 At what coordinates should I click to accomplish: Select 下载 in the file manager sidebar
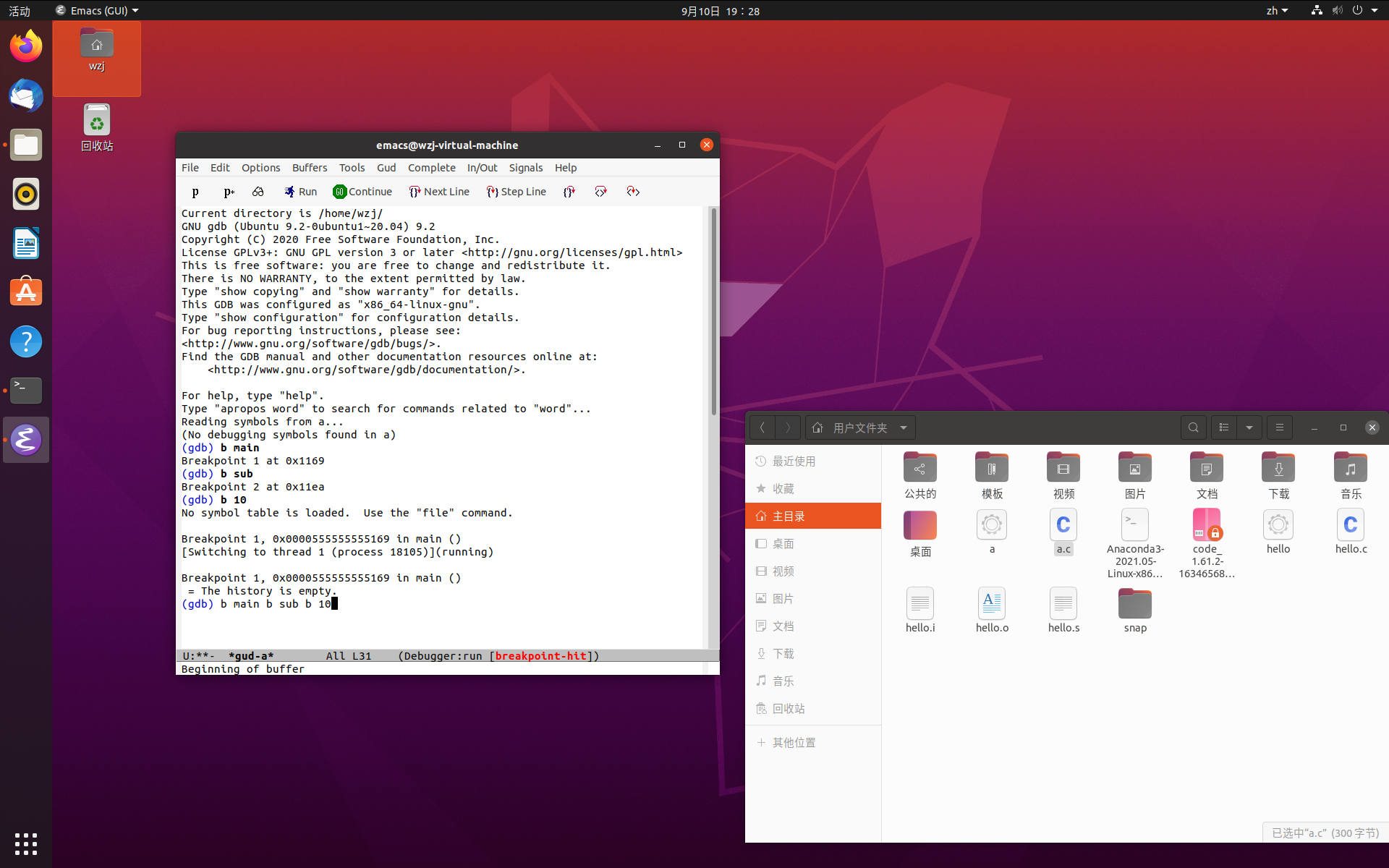click(x=783, y=653)
